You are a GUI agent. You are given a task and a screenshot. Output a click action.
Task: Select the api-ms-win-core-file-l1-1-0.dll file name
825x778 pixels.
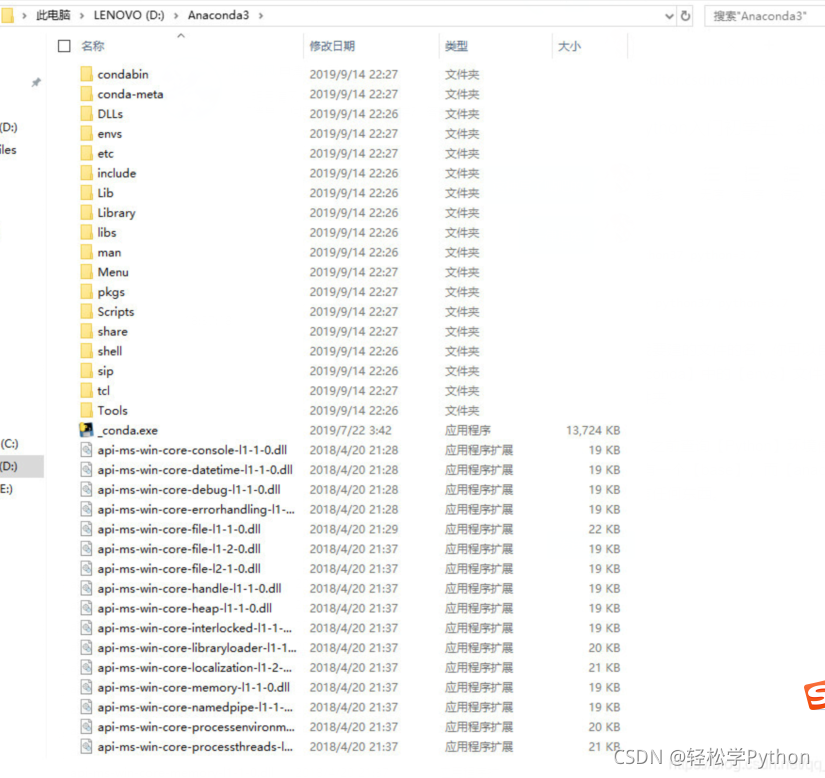pos(179,529)
